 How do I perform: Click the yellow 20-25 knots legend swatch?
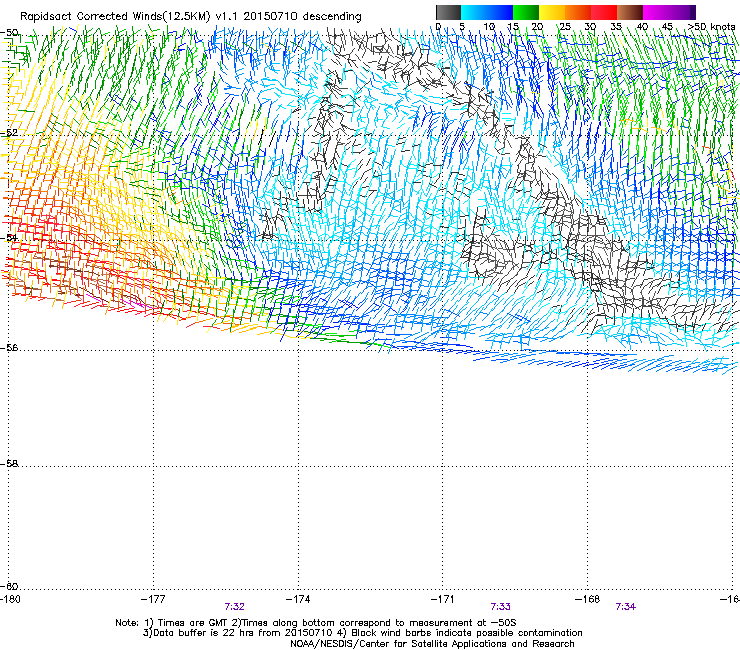[x=552, y=12]
